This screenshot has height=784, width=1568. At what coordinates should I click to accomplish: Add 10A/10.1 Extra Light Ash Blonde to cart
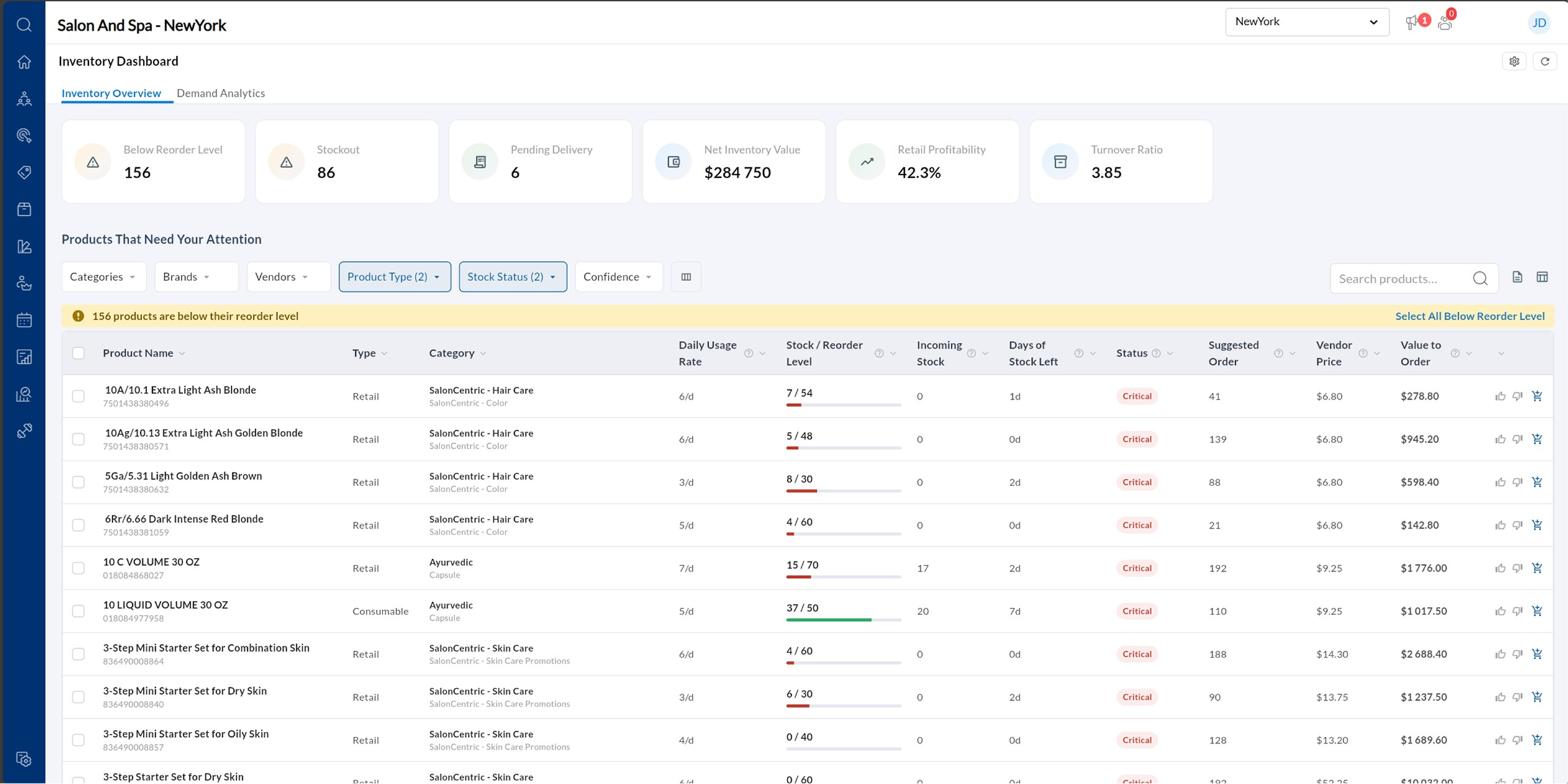point(1537,396)
